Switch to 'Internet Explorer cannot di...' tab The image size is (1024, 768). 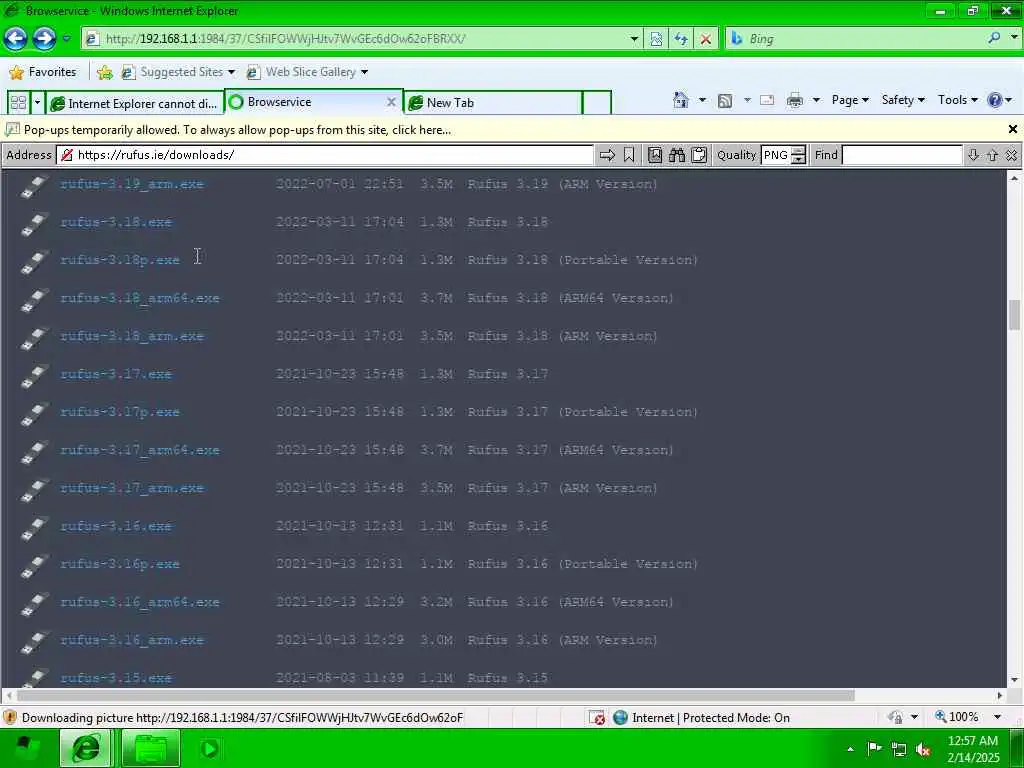(135, 103)
